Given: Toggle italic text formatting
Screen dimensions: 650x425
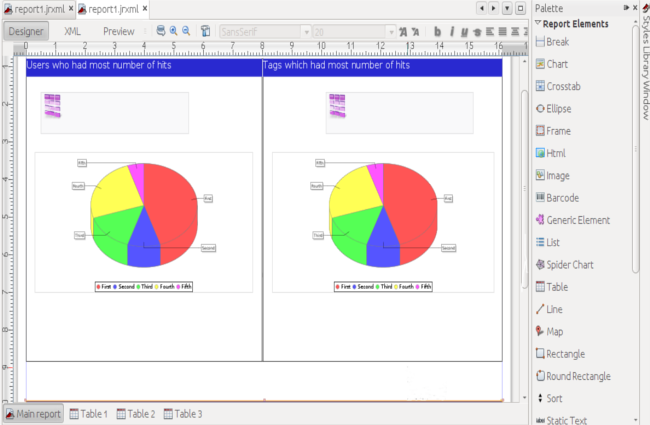Looking at the screenshot, I should [x=451, y=31].
